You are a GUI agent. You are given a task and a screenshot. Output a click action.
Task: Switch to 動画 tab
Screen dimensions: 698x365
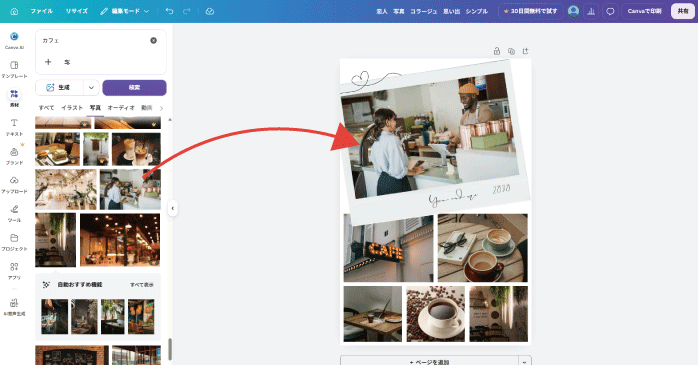(147, 108)
